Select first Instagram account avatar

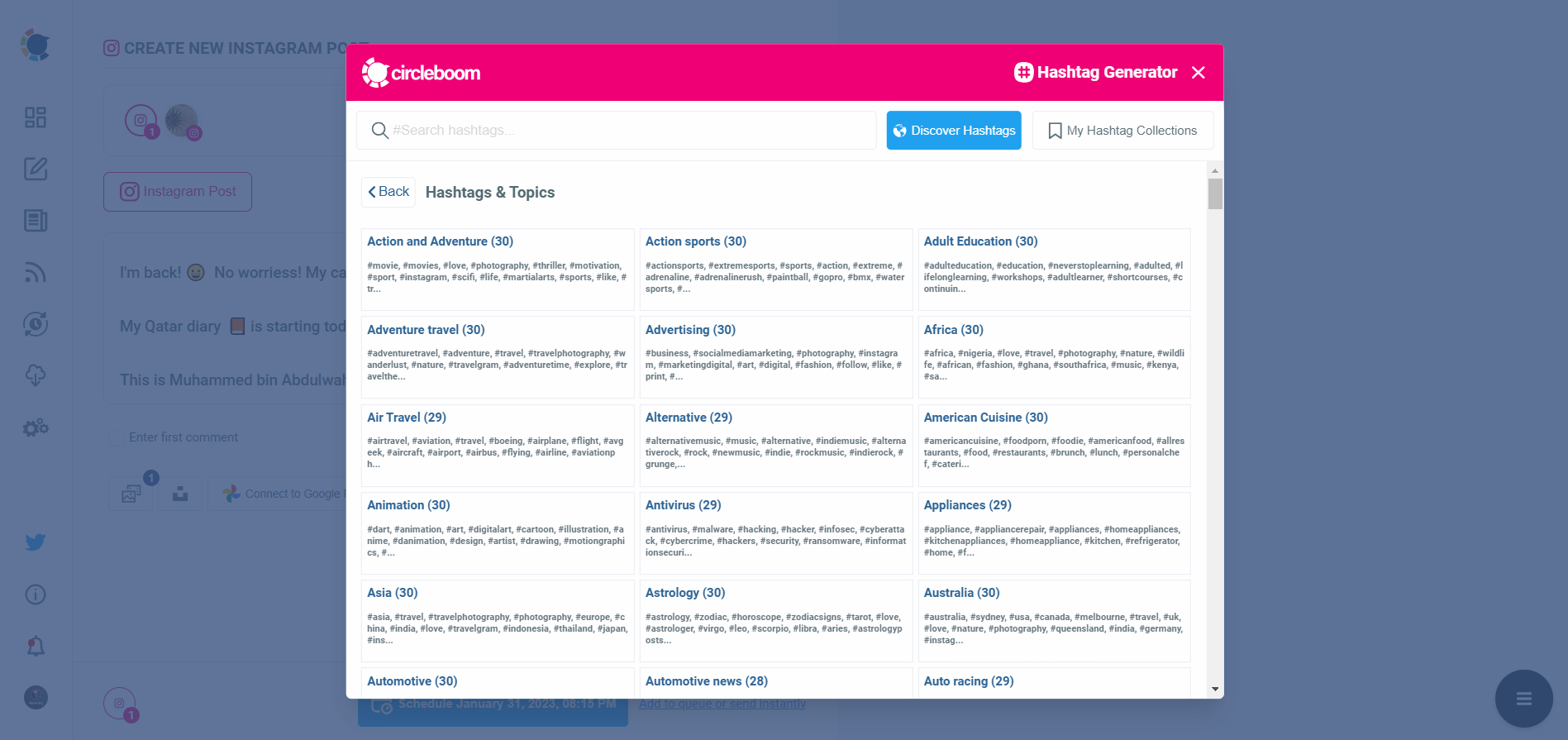141,121
